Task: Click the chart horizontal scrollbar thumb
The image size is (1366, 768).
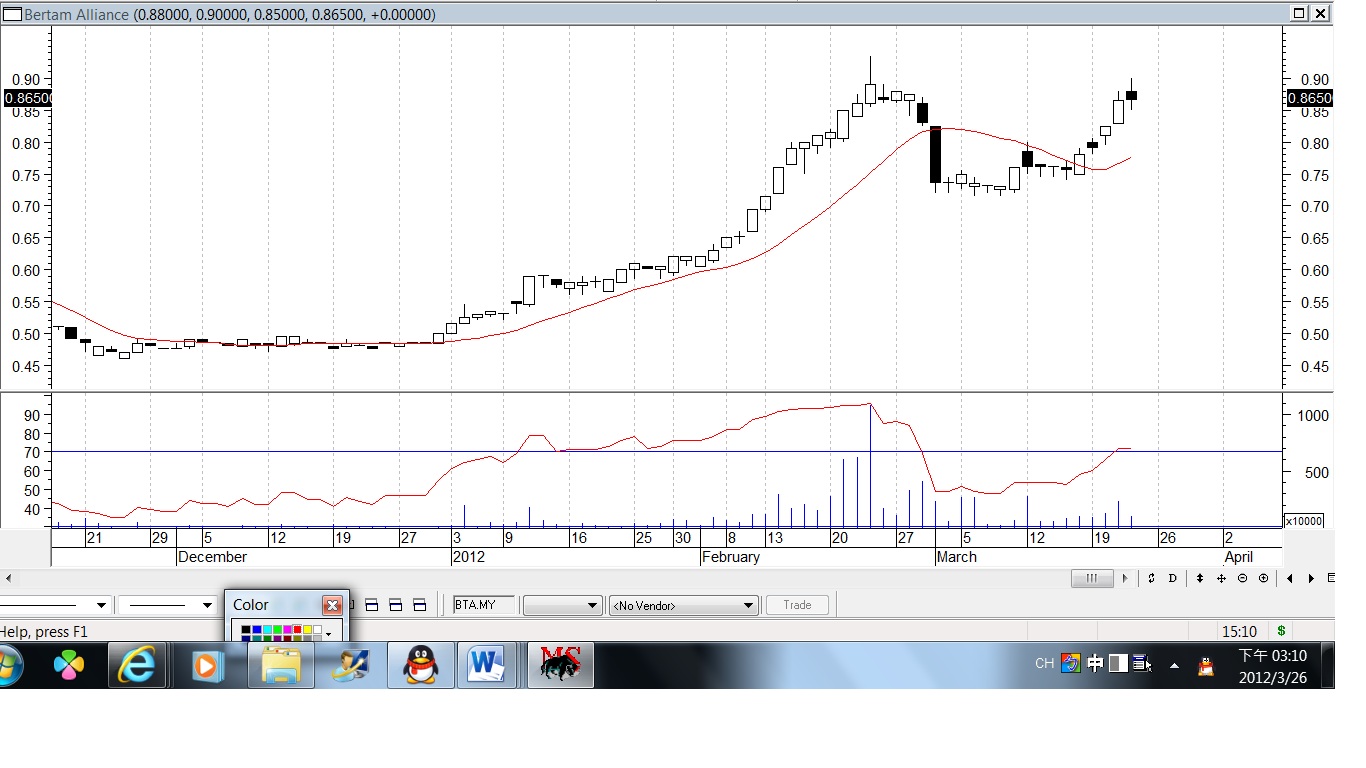Action: [x=1092, y=578]
